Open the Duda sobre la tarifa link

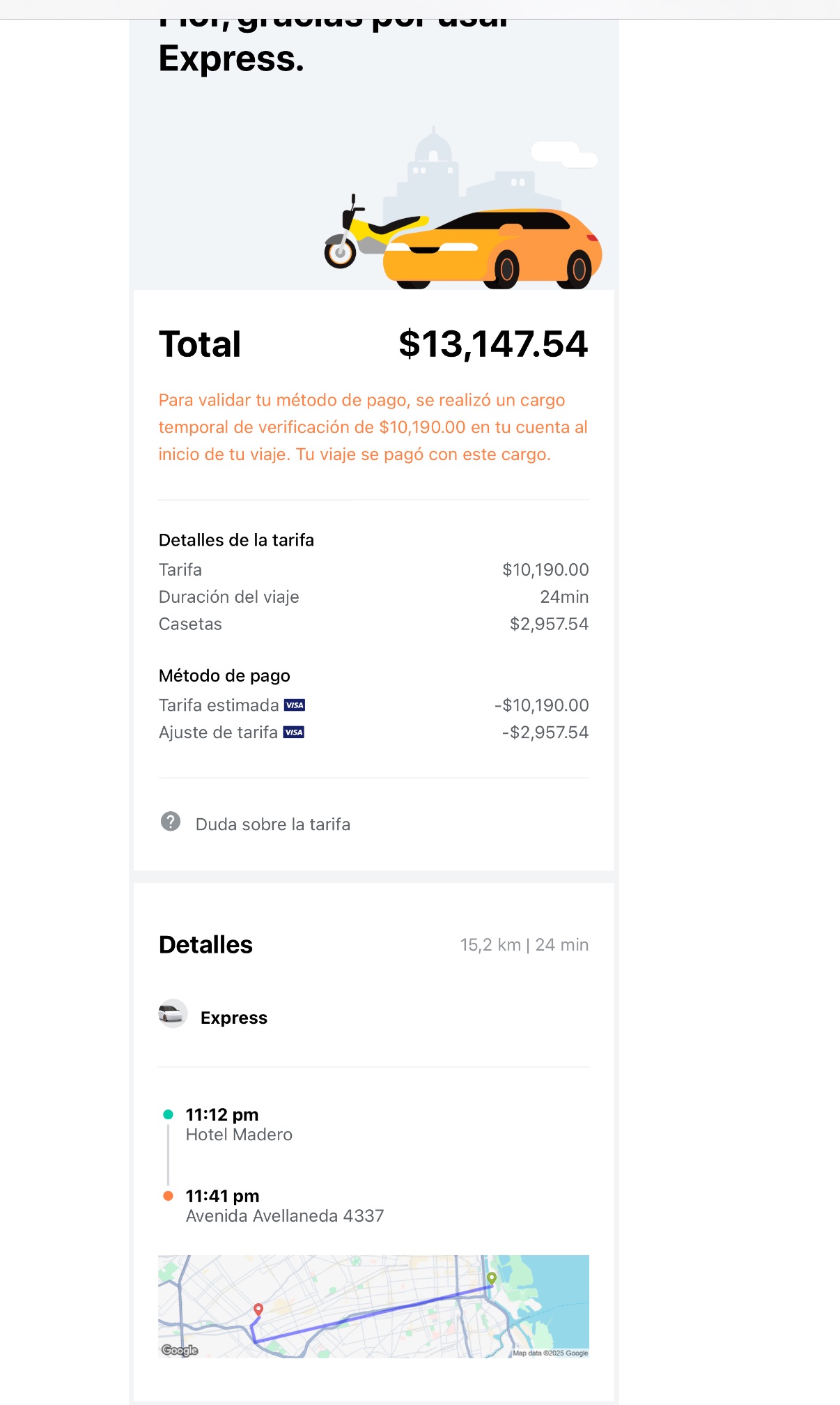point(272,824)
